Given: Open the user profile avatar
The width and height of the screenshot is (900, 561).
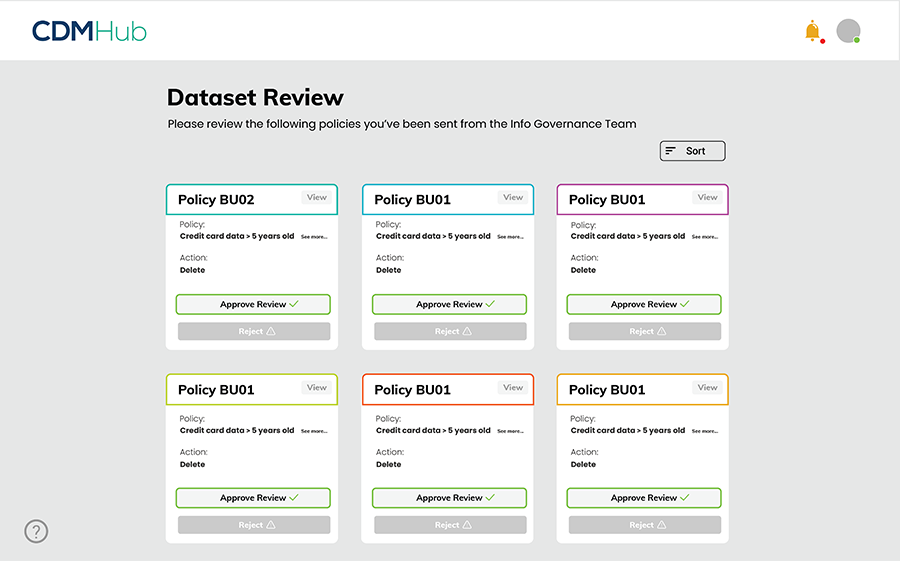Looking at the screenshot, I should (x=848, y=31).
